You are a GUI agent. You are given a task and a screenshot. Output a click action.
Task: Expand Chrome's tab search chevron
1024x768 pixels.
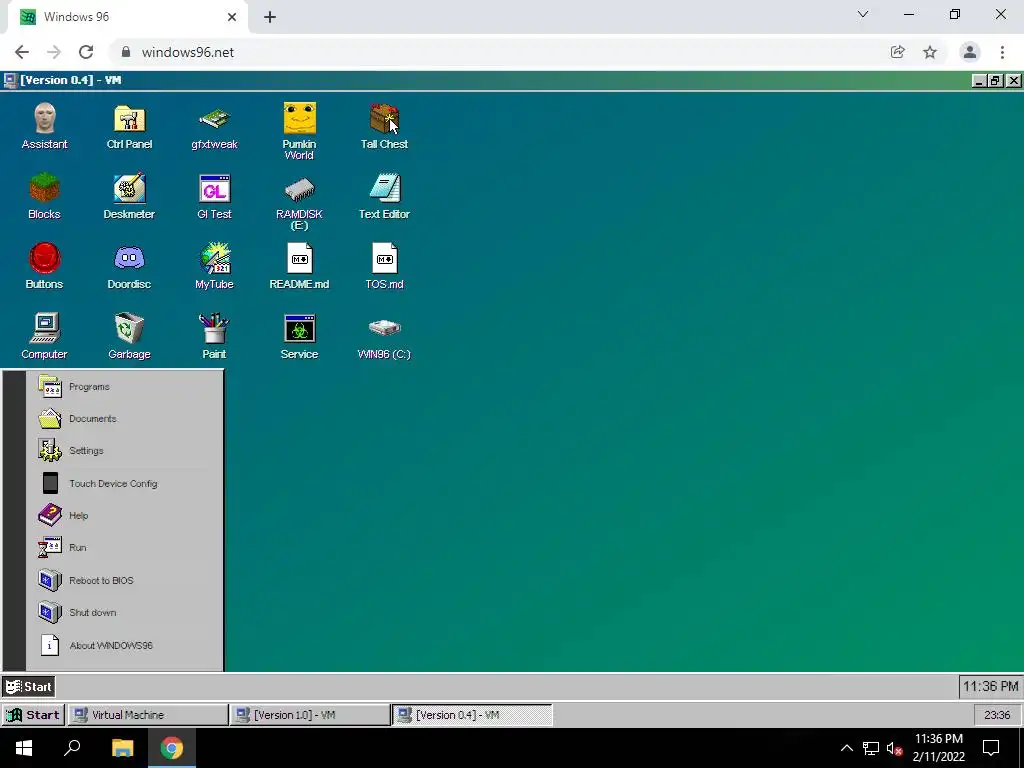point(863,14)
